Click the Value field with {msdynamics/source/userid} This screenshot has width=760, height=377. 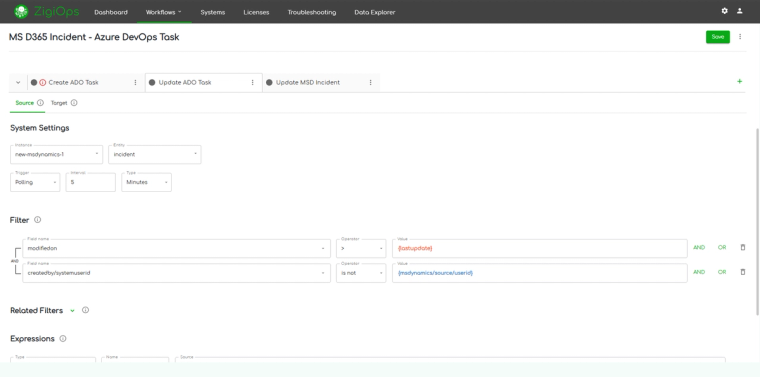tap(539, 273)
